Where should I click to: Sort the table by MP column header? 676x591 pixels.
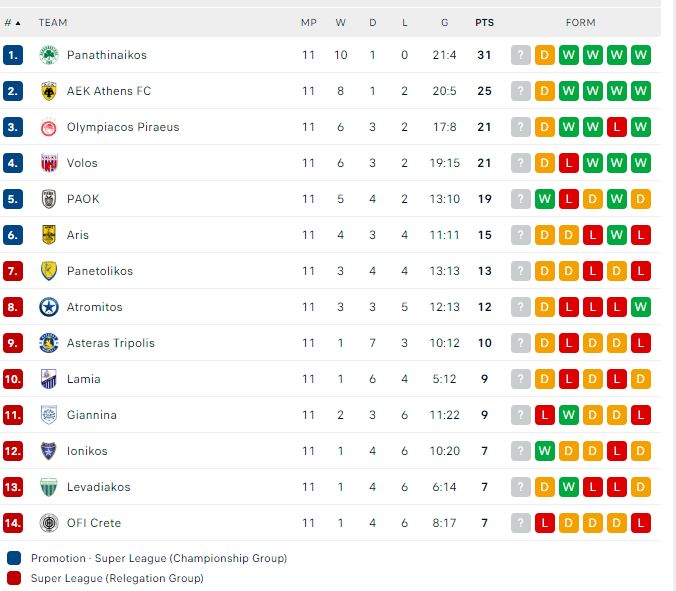click(309, 23)
